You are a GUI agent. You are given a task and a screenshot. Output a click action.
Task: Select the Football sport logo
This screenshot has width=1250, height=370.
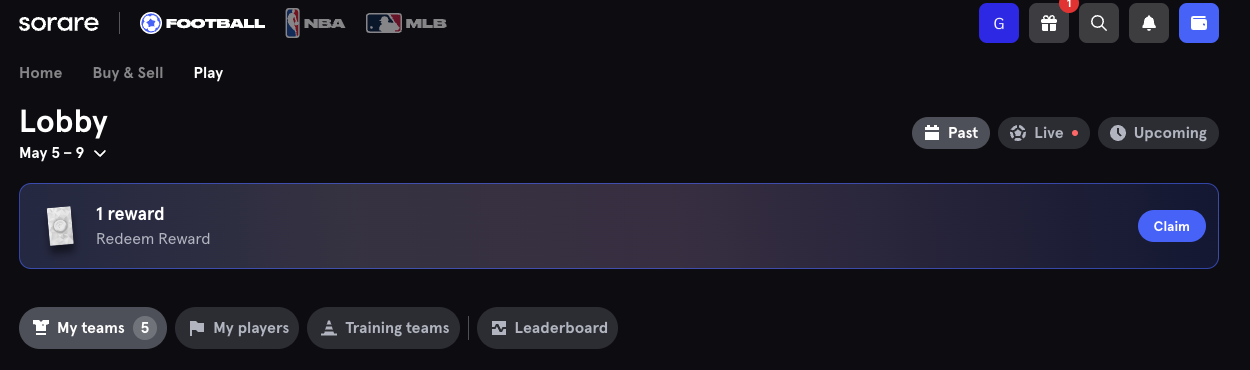point(203,22)
